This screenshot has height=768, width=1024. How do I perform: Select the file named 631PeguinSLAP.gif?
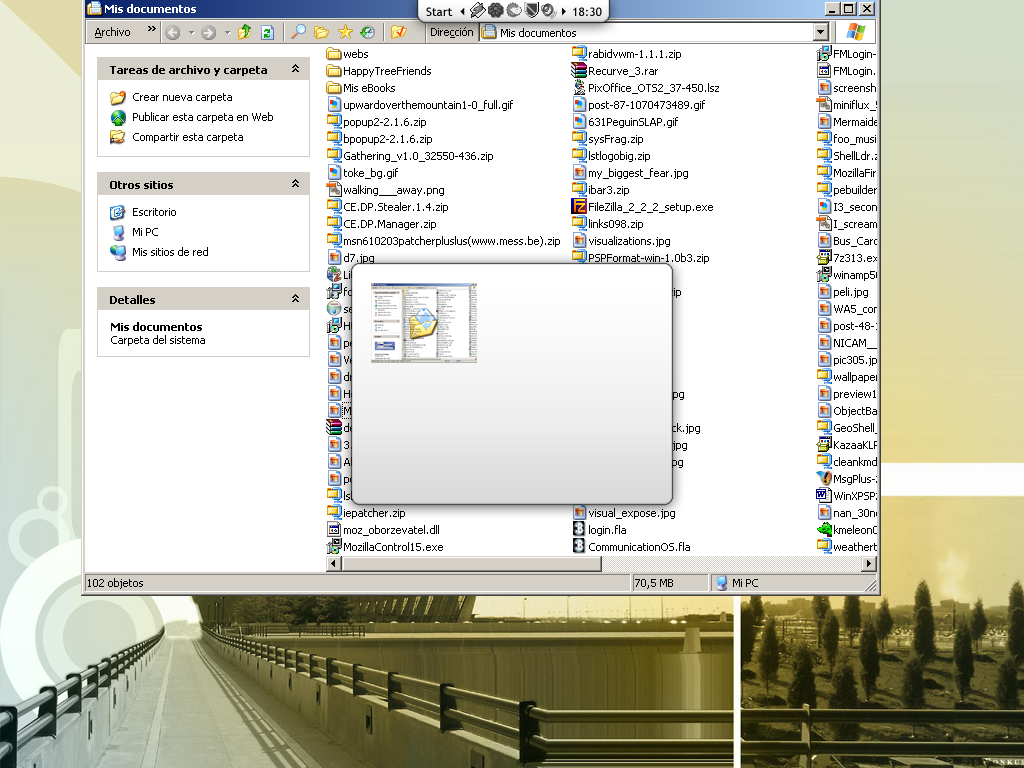[x=633, y=122]
